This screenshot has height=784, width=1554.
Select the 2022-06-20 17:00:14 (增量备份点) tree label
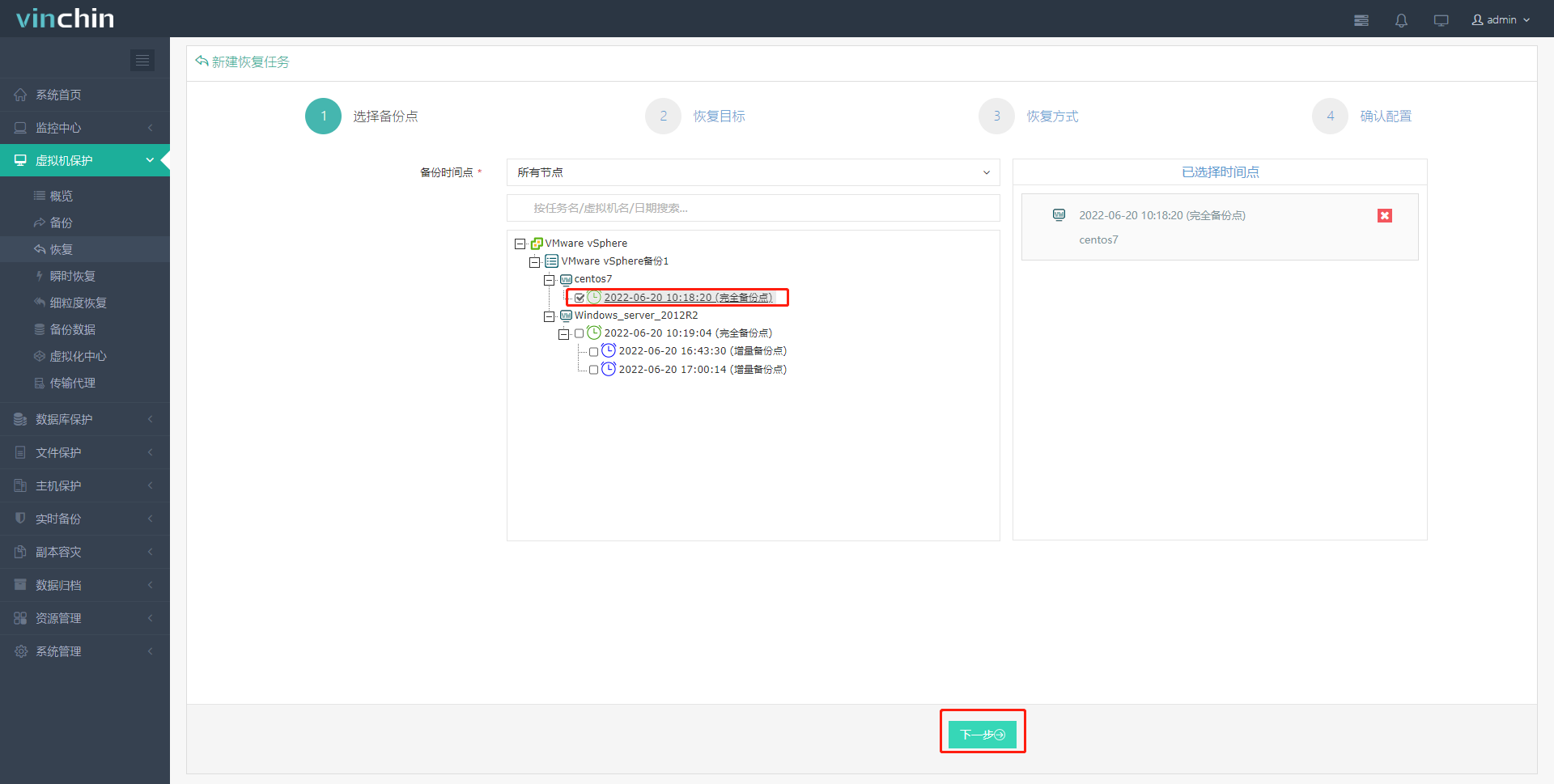point(703,370)
